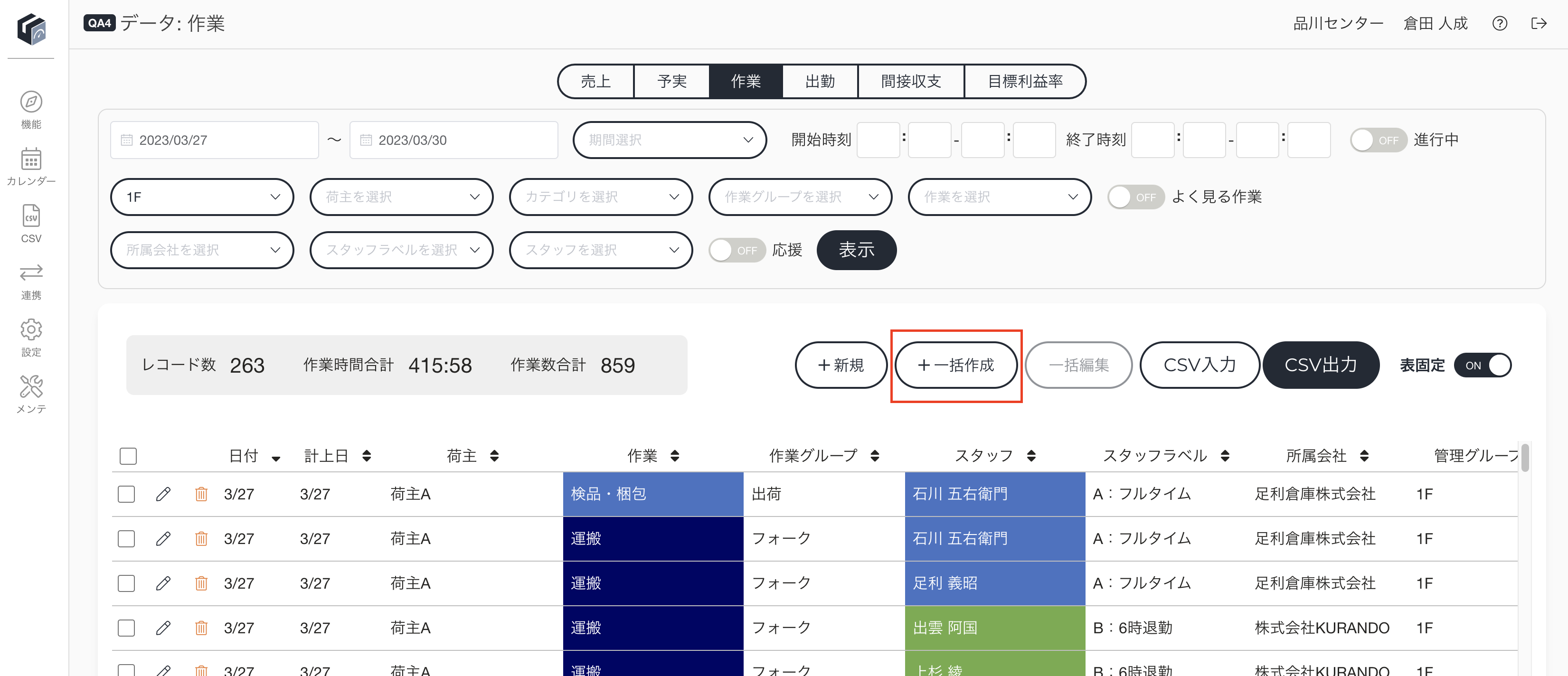
Task: Click the first 開始時刻 hour field
Action: point(878,141)
